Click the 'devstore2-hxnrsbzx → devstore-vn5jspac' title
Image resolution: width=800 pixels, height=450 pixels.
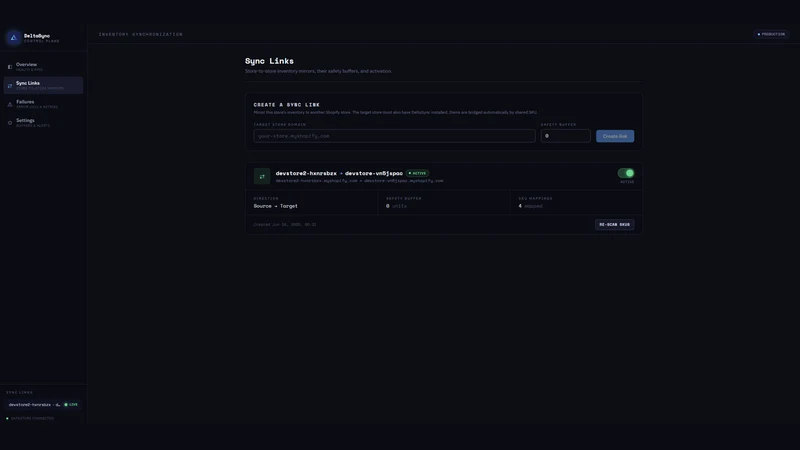339,173
